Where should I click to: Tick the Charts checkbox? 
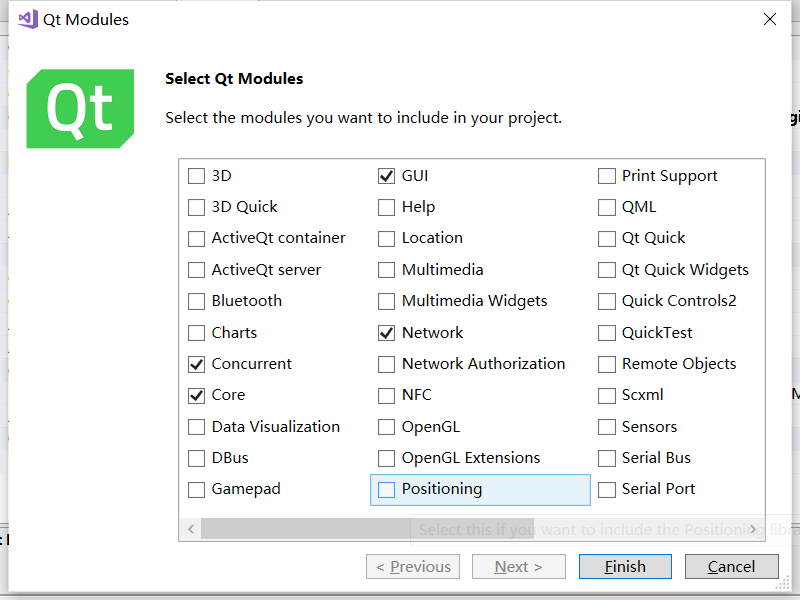point(196,333)
